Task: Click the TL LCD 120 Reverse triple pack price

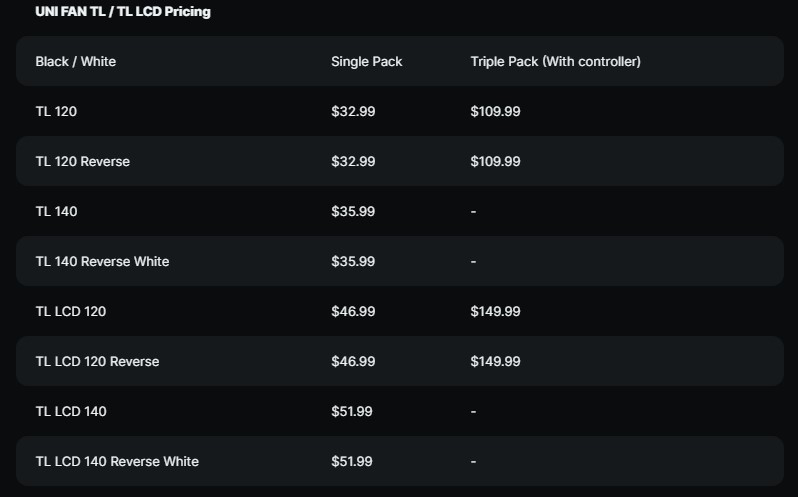Action: pyautogui.click(x=495, y=362)
